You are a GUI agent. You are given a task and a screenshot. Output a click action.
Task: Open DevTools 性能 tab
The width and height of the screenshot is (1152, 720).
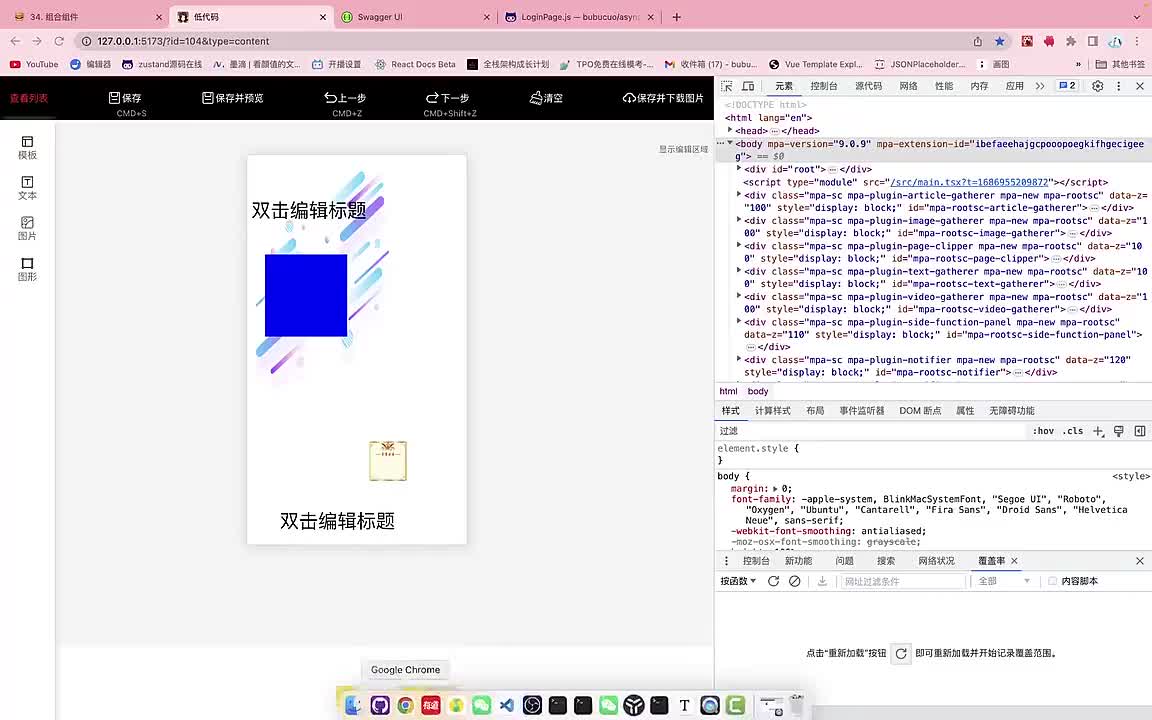[x=944, y=86]
